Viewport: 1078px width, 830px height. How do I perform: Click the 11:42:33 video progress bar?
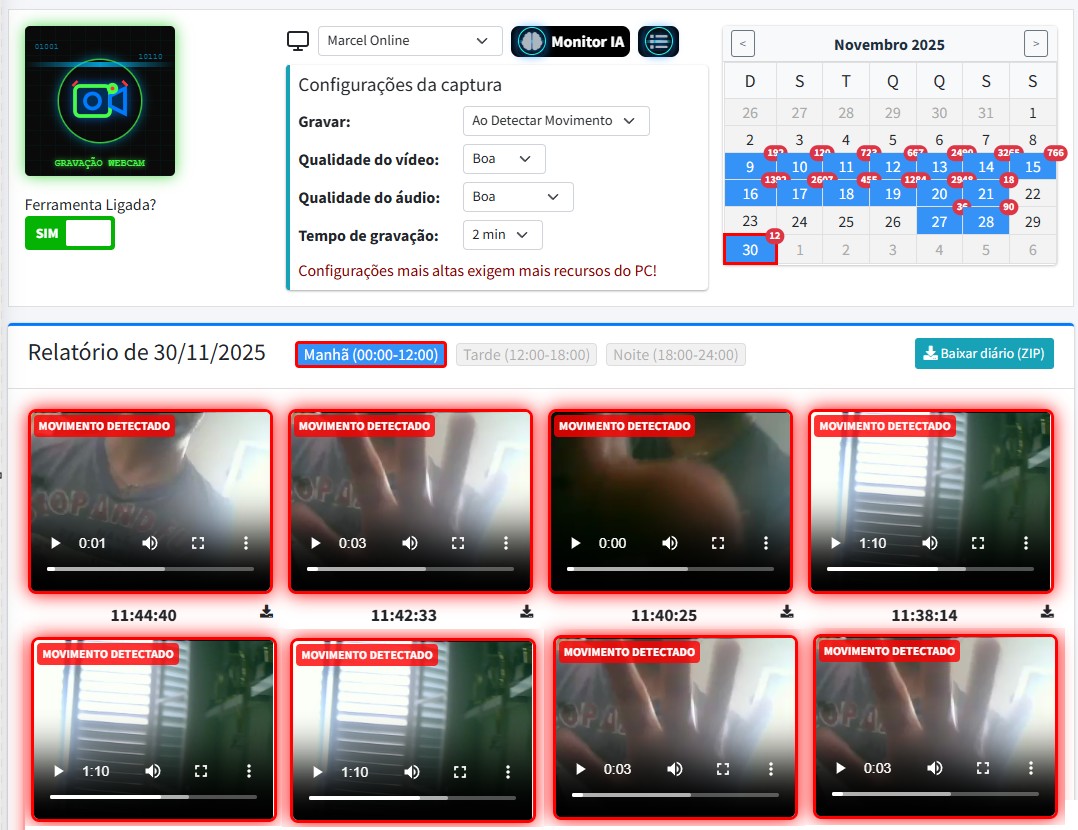click(408, 568)
